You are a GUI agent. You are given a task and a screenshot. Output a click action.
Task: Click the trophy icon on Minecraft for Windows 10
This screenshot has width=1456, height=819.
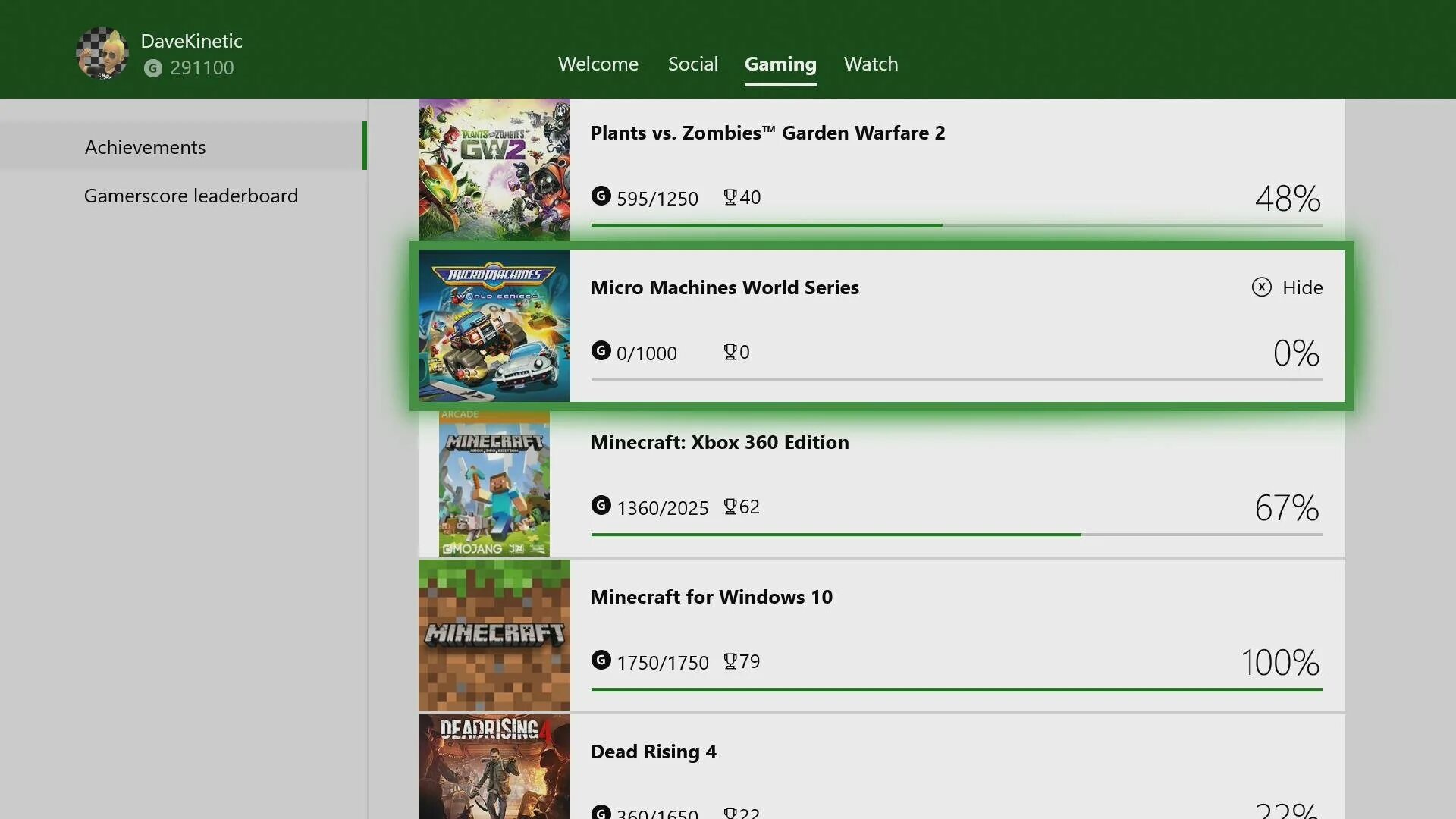pos(729,660)
